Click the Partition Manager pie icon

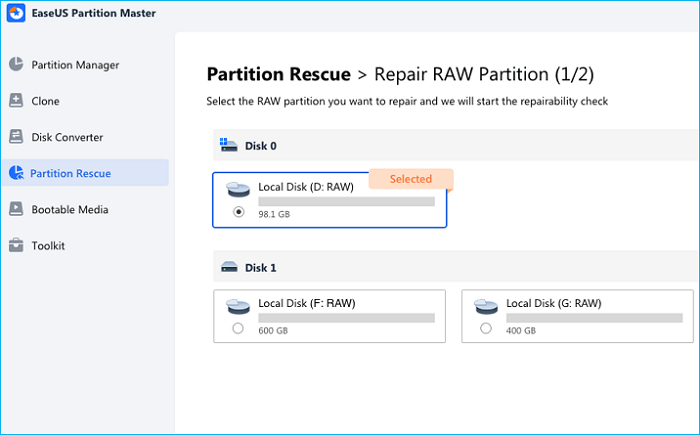coord(16,65)
